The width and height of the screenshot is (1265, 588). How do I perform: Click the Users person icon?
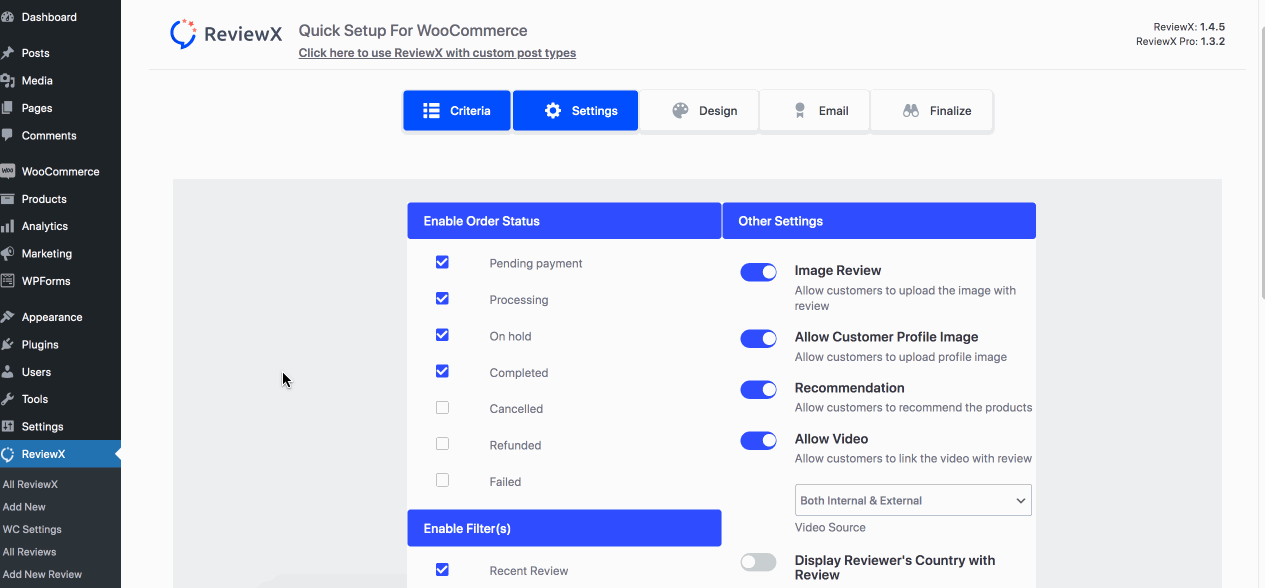tap(7, 372)
